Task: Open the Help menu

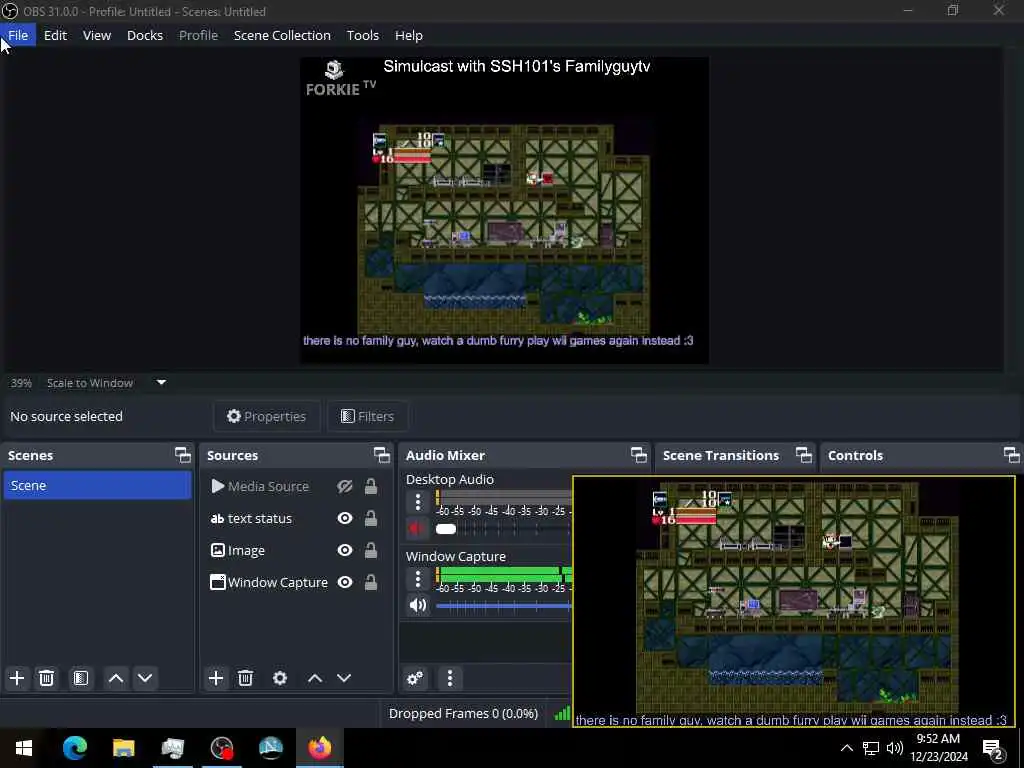Action: coord(409,35)
